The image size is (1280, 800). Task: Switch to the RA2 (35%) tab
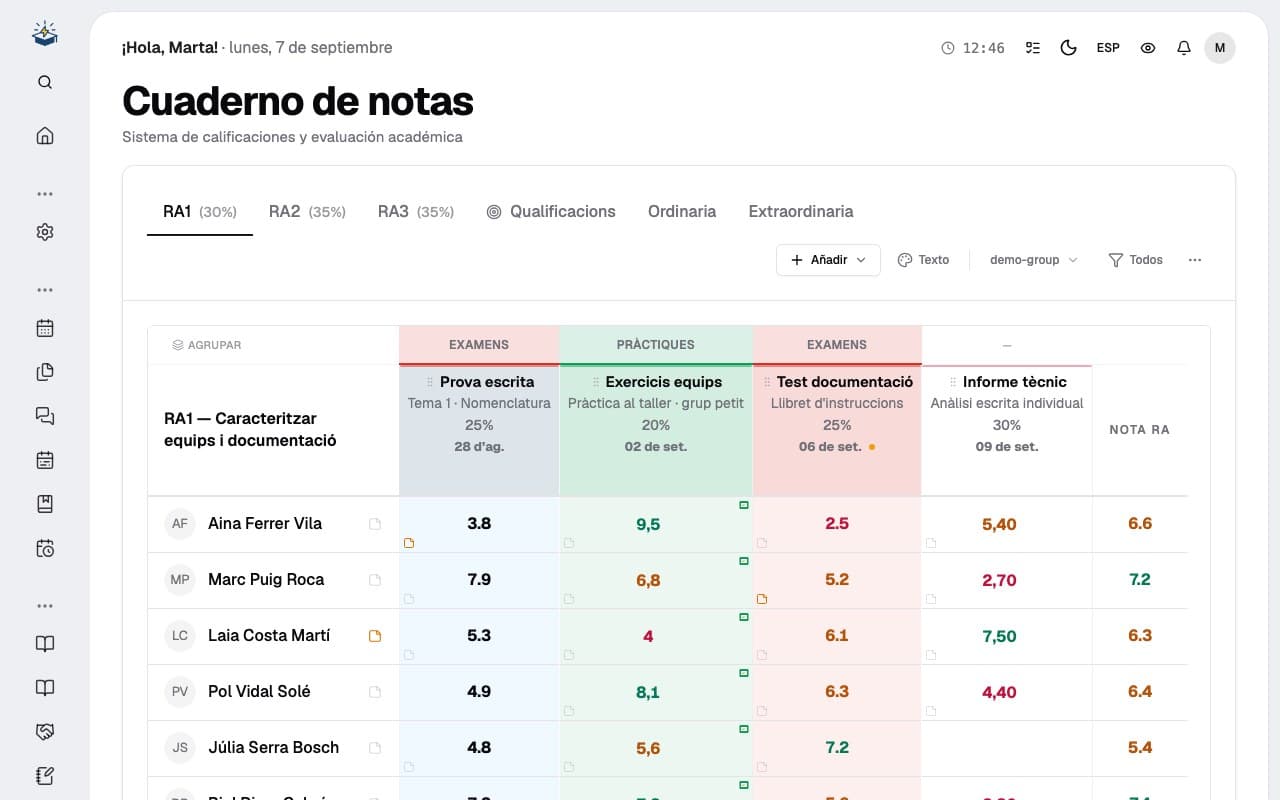307,212
